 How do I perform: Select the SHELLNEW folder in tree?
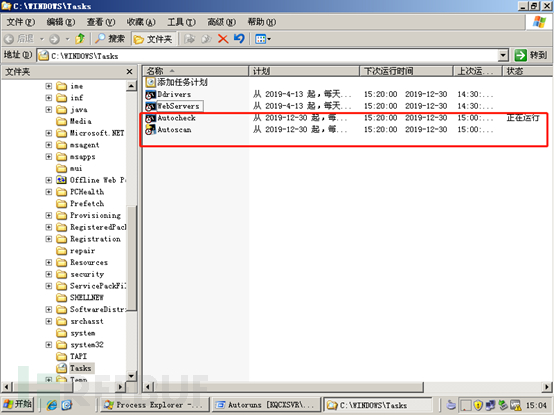click(x=80, y=297)
